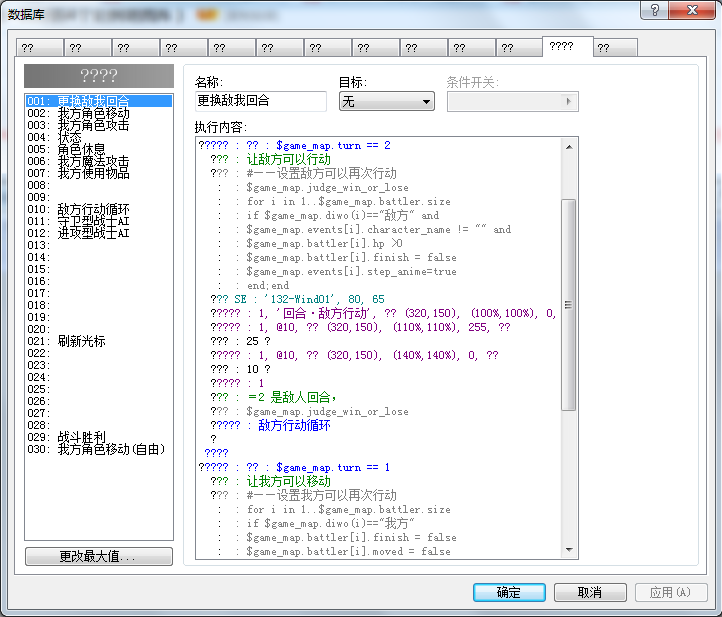Click the scrollbar up arrow in 执行内容
722x617 pixels.
pos(569,147)
